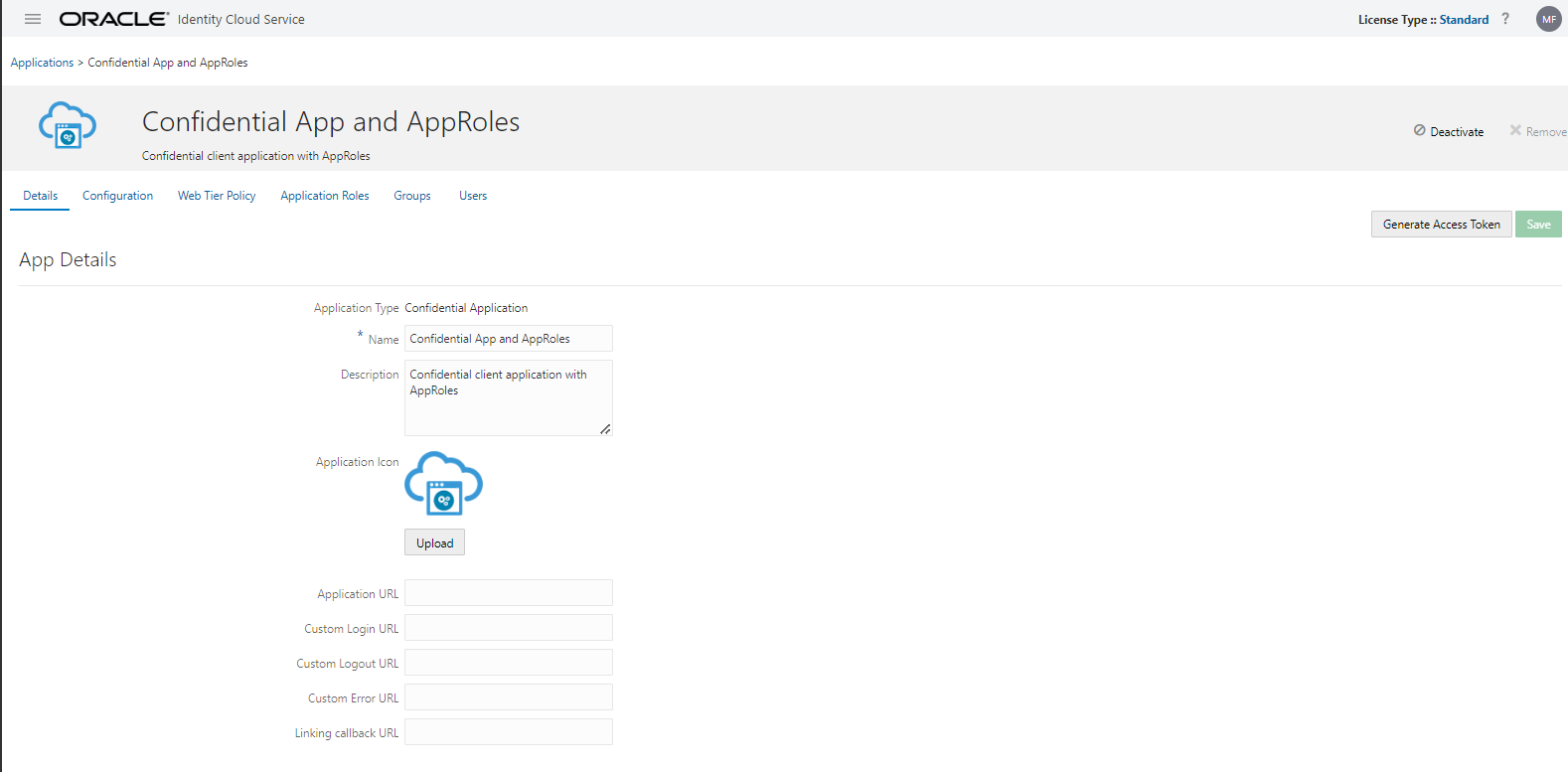The height and width of the screenshot is (772, 1568).
Task: Click the subtitle 'Confidential client application with AppRoles'
Action: (256, 156)
